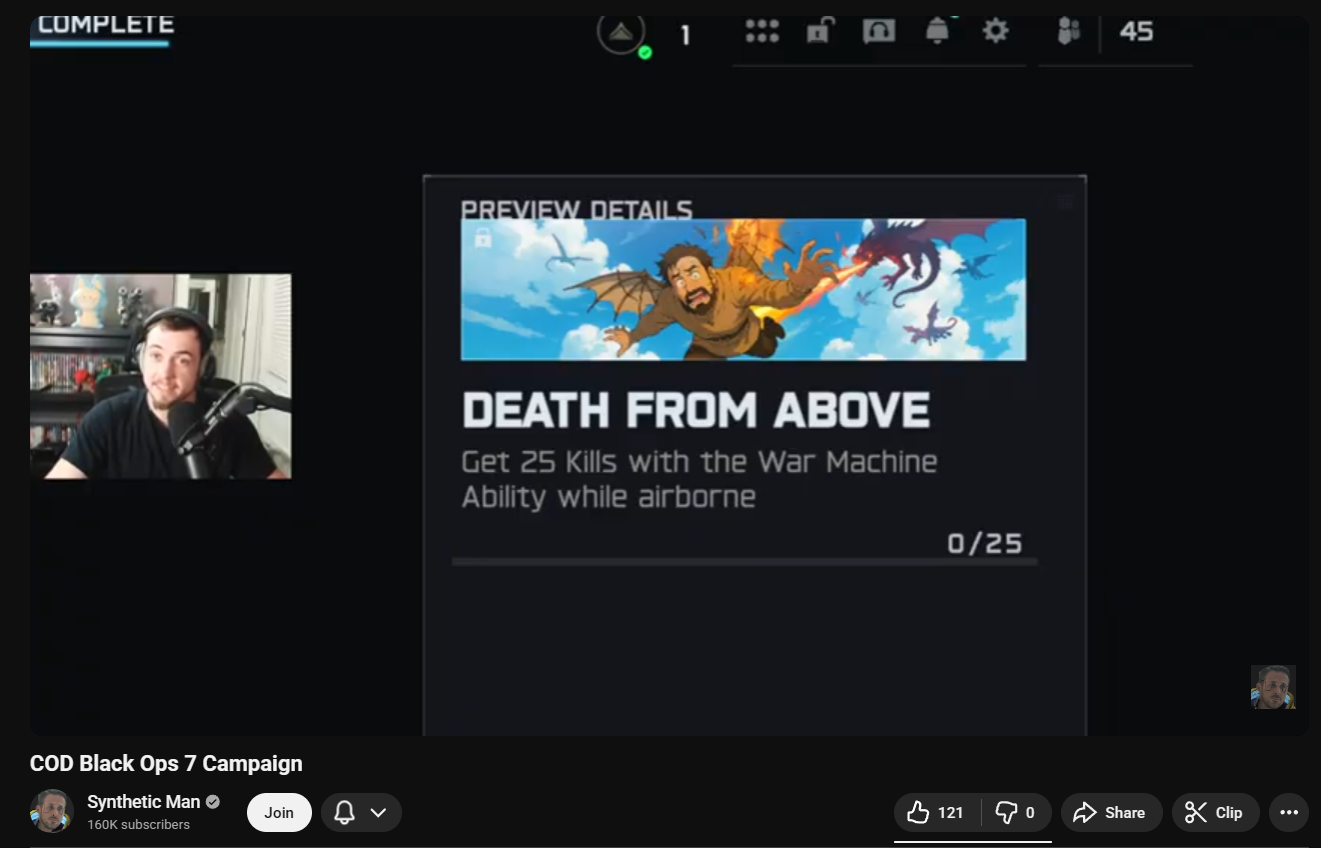Click the "COD Black Ops 7 Campaign" title
Viewport: 1321px width, 848px height.
coord(166,763)
